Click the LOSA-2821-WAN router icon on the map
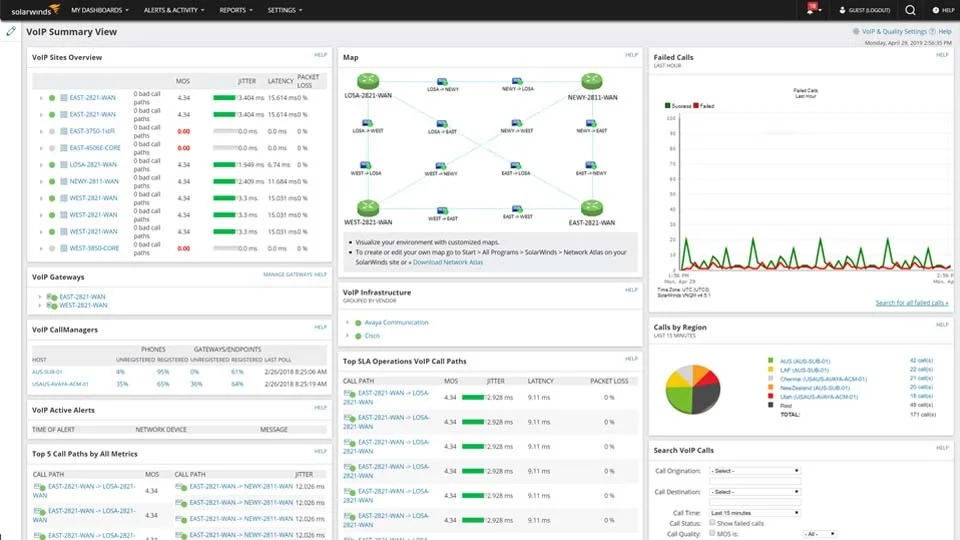The image size is (960, 540). tap(369, 81)
